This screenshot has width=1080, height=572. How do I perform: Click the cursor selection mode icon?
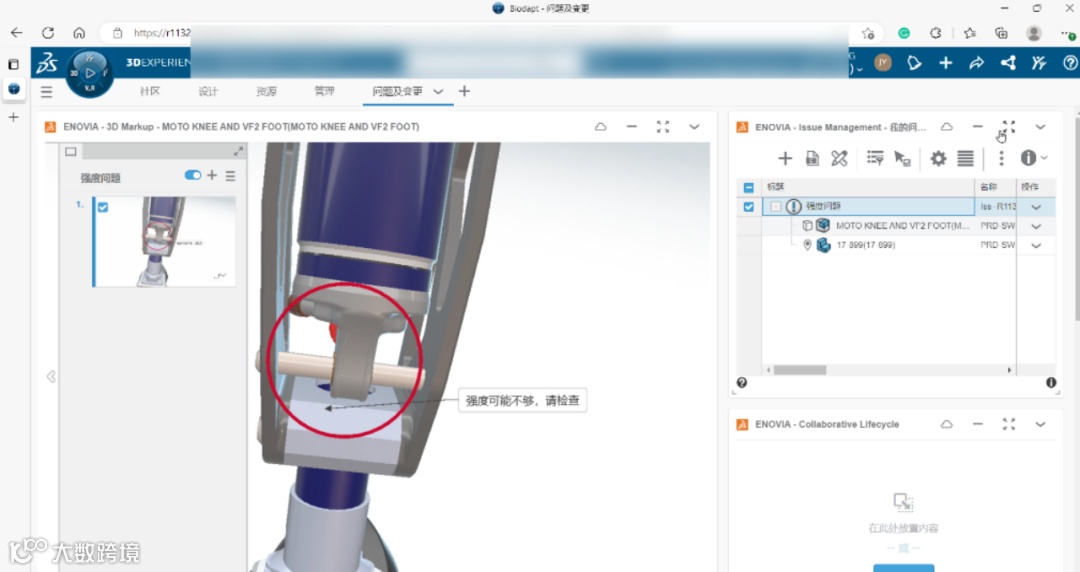click(x=902, y=159)
